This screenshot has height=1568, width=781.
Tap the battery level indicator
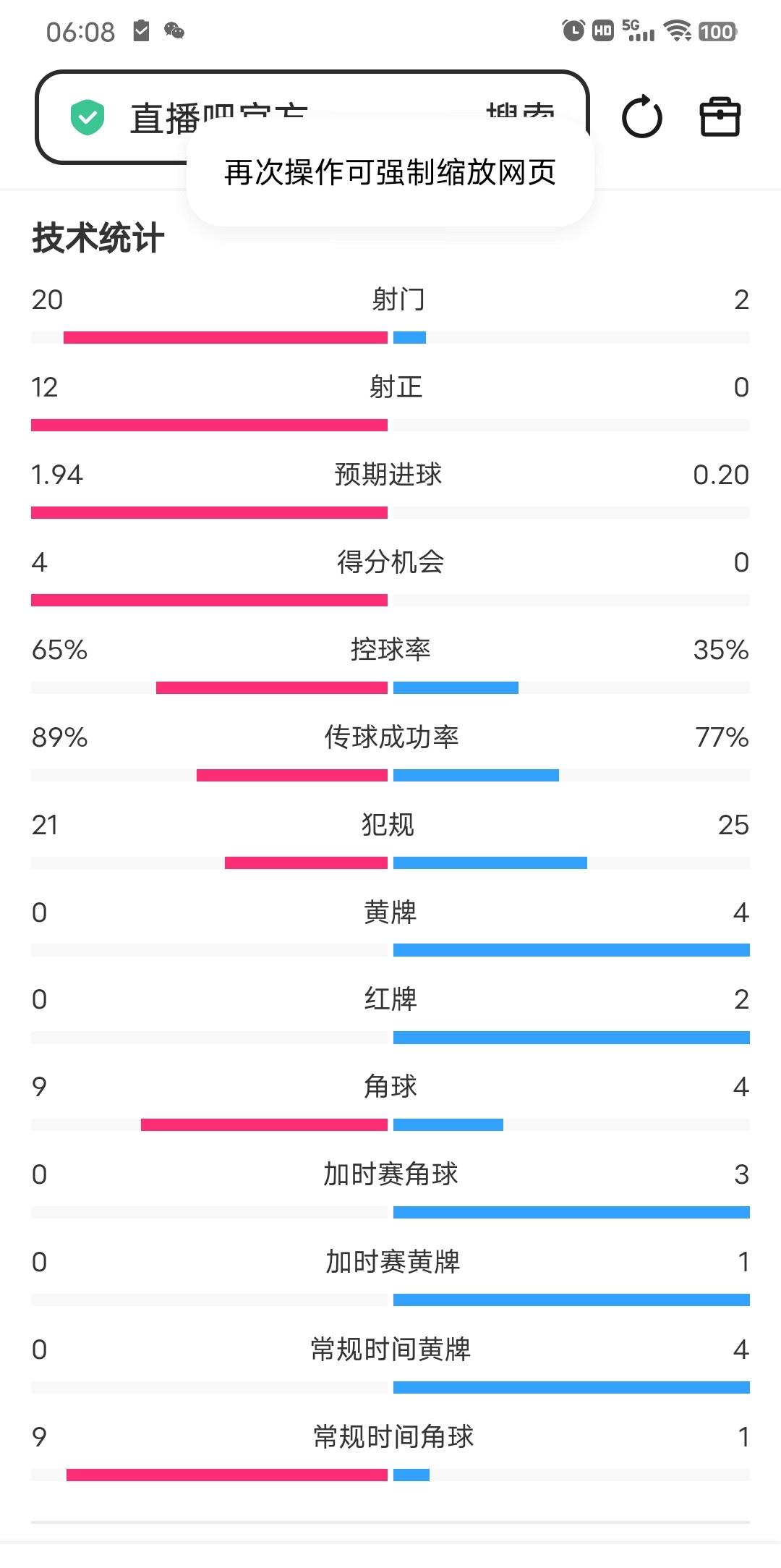(x=717, y=31)
